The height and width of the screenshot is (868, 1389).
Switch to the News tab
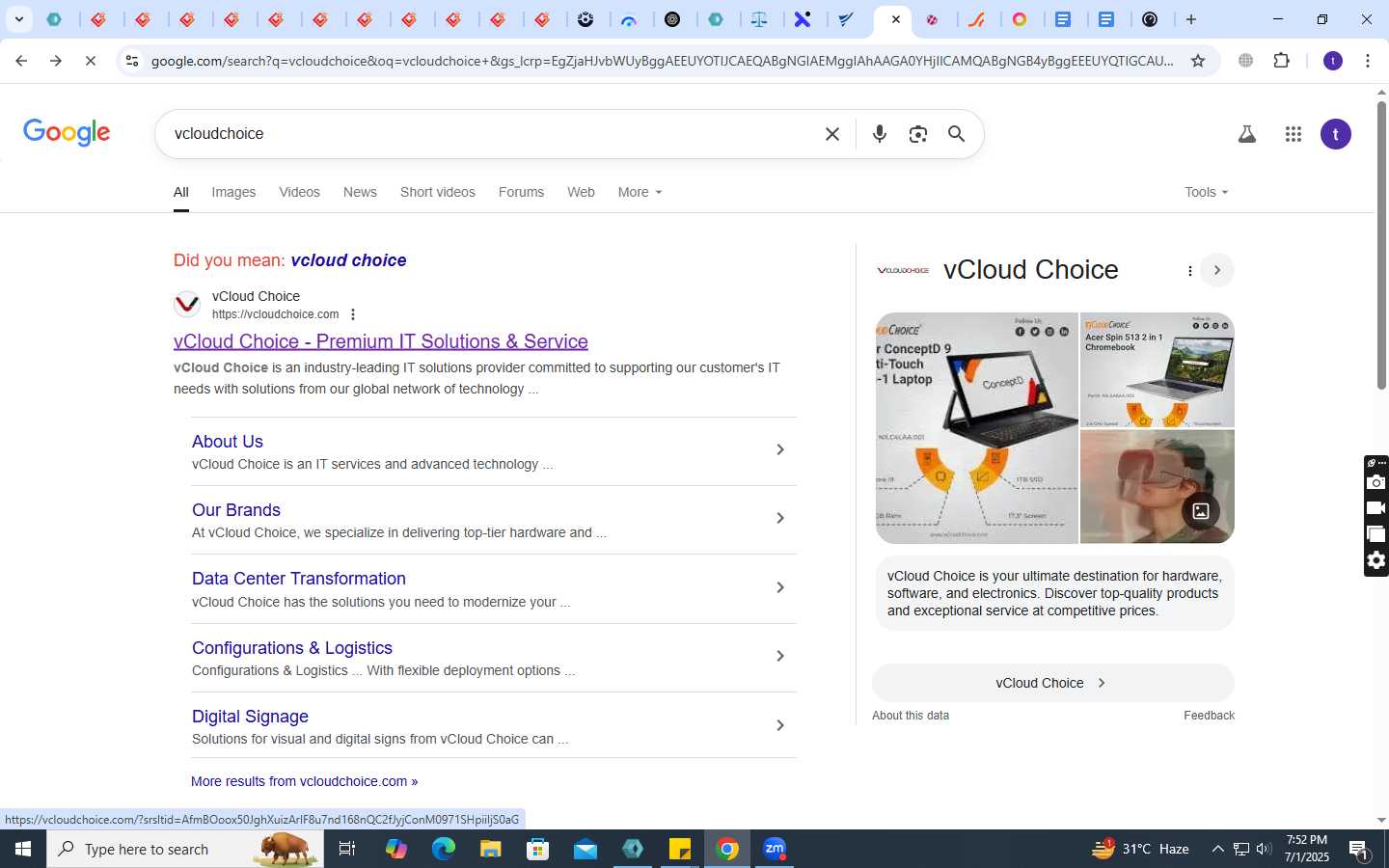(360, 192)
